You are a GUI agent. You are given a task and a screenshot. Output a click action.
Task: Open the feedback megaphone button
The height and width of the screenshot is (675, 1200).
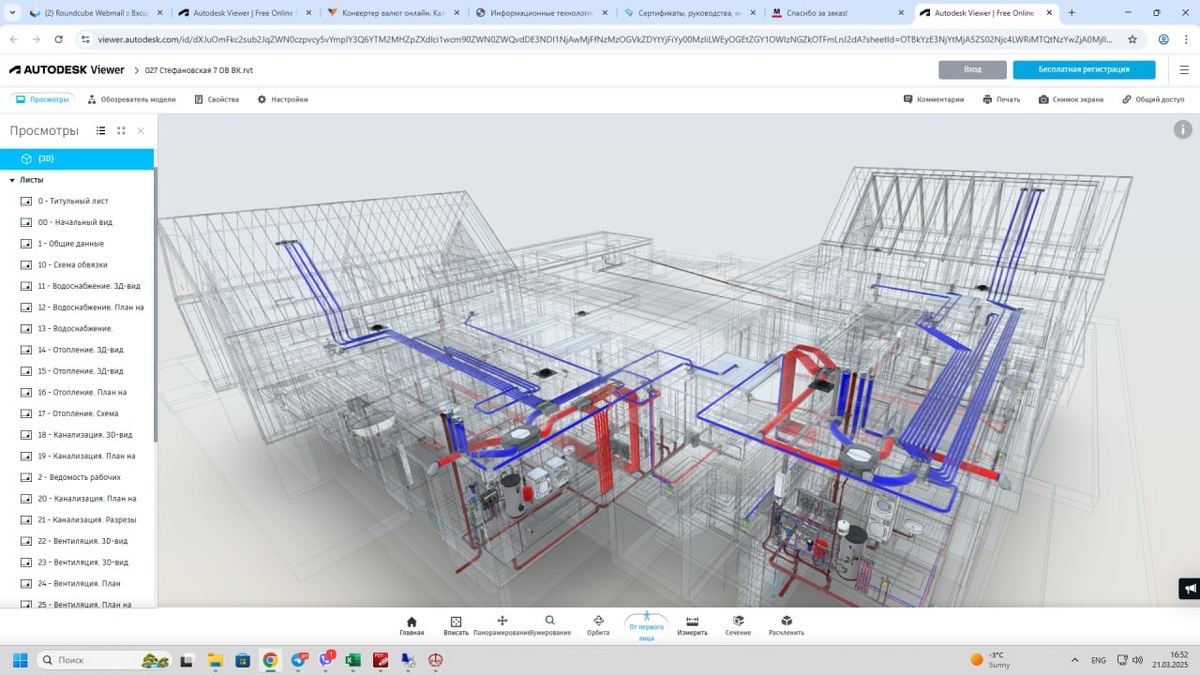click(1189, 588)
